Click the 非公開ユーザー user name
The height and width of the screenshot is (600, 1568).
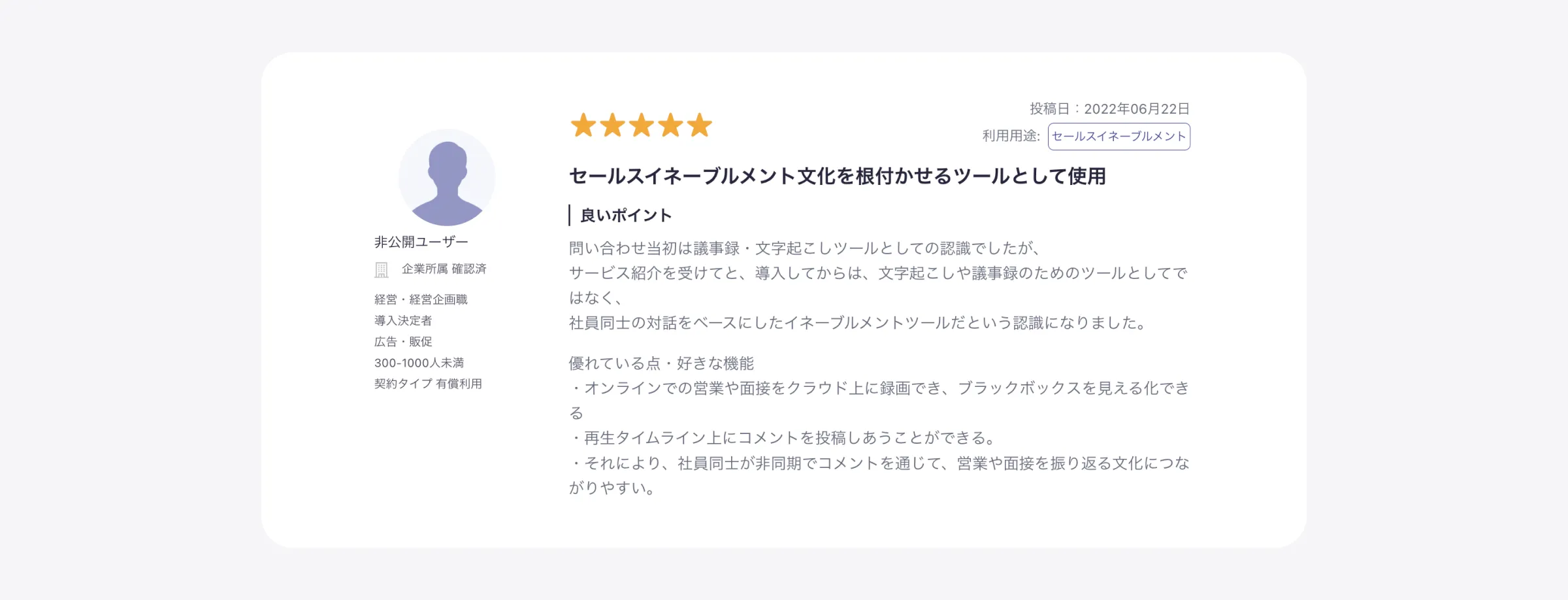[x=421, y=242]
